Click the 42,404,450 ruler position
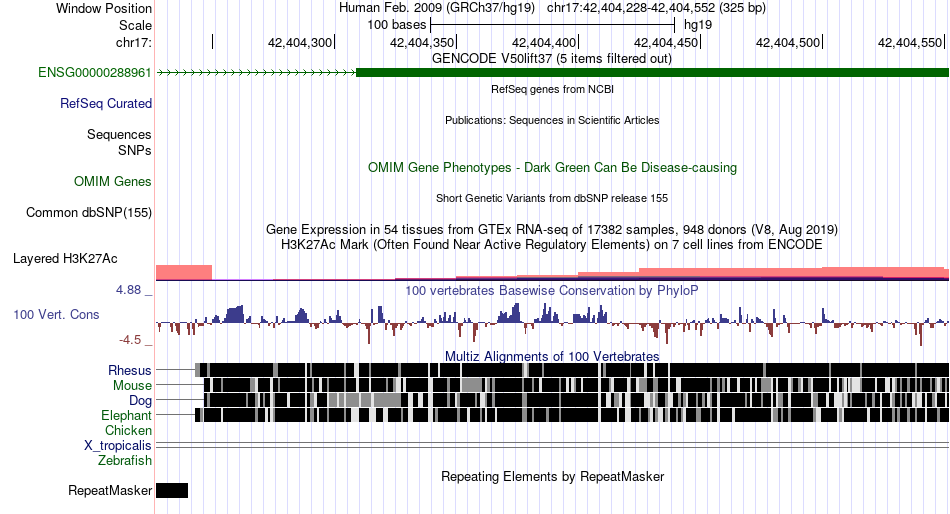The image size is (950, 514). [x=666, y=42]
